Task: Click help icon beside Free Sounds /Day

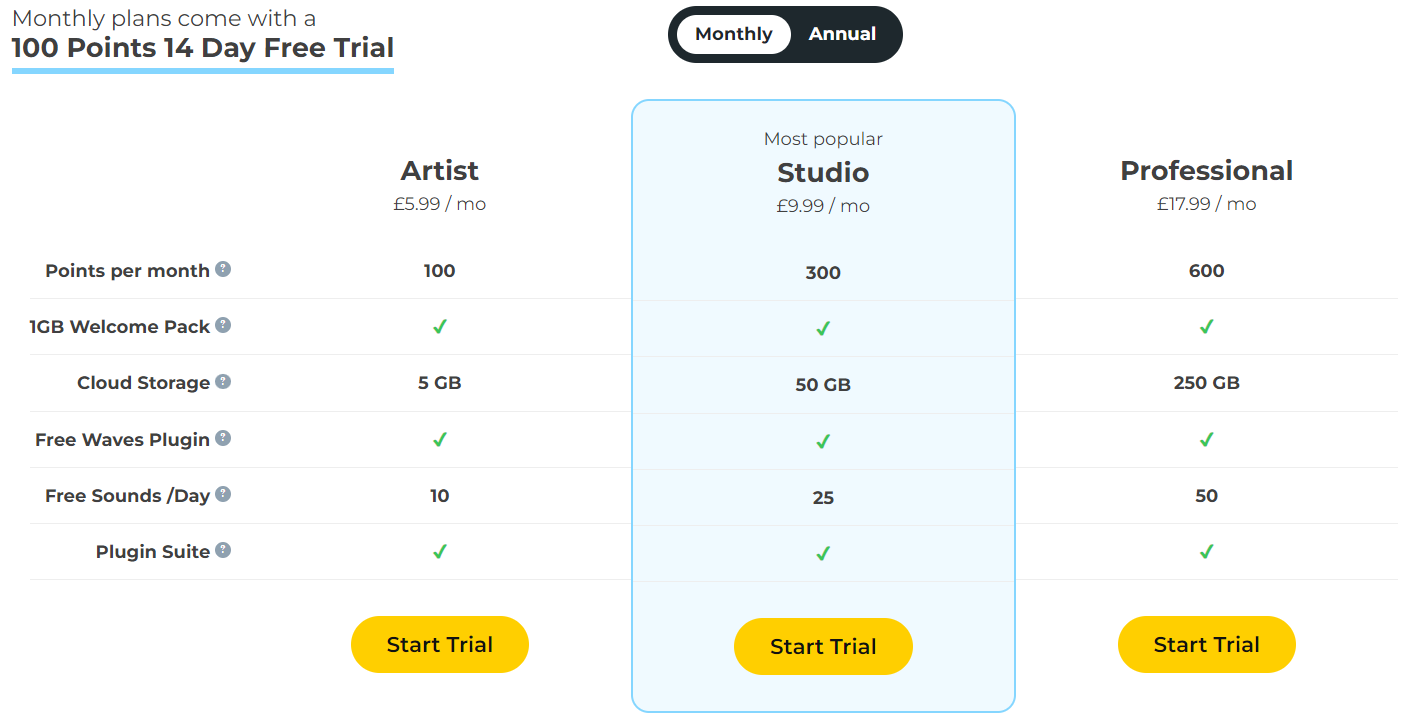Action: tap(223, 494)
